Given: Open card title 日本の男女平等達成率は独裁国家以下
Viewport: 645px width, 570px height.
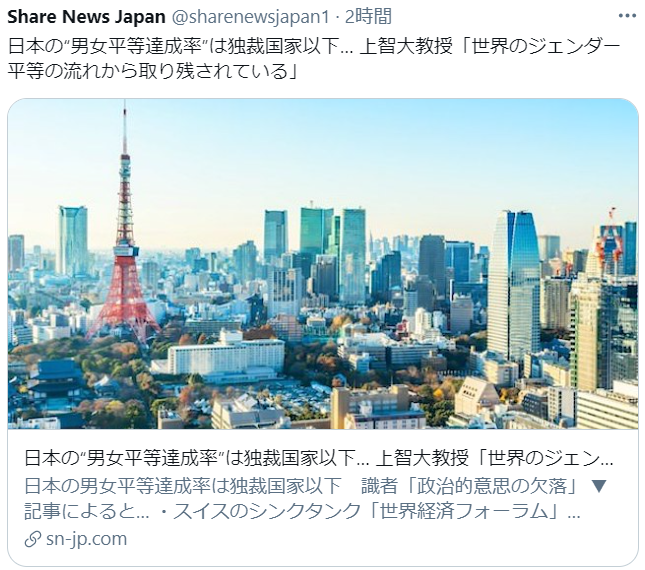Looking at the screenshot, I should [x=319, y=458].
